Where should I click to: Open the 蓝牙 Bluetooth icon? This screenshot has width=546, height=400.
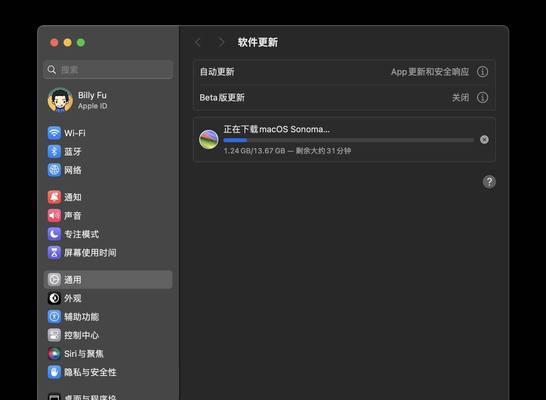point(54,151)
